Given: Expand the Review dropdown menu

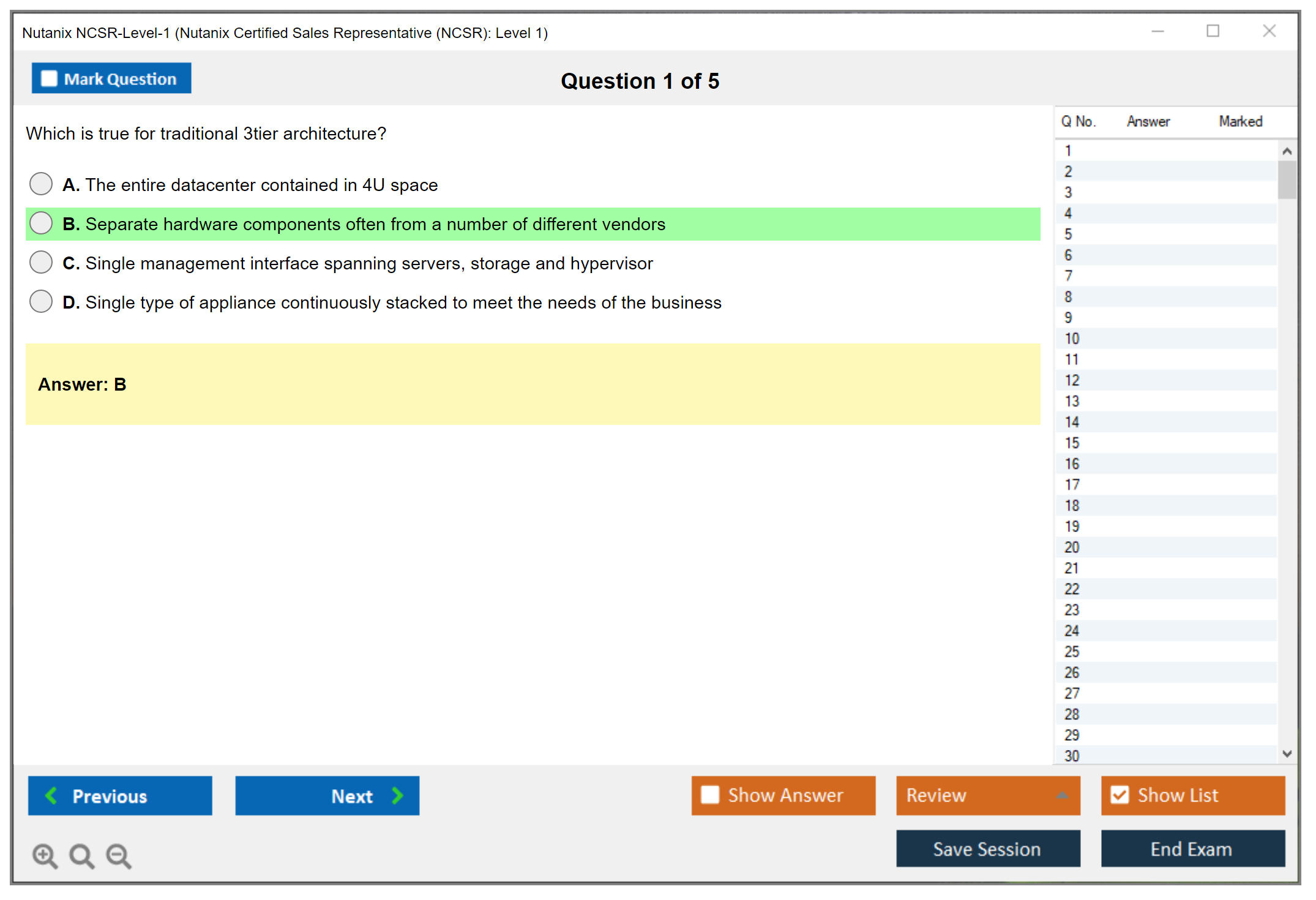Looking at the screenshot, I should point(1063,795).
